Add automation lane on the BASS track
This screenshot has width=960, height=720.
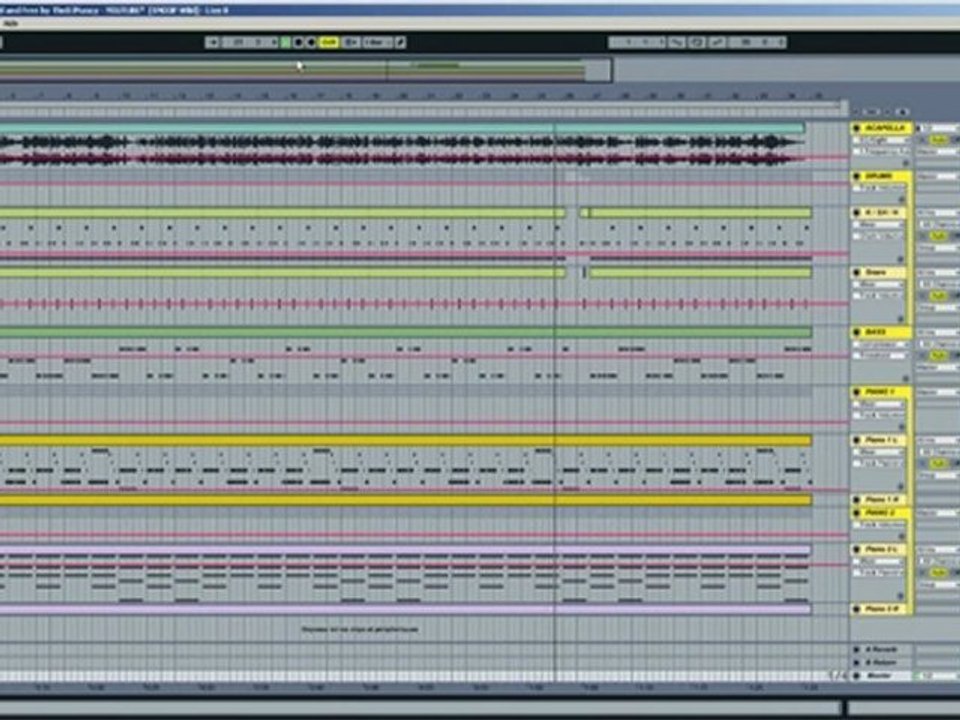pyautogui.click(x=906, y=377)
